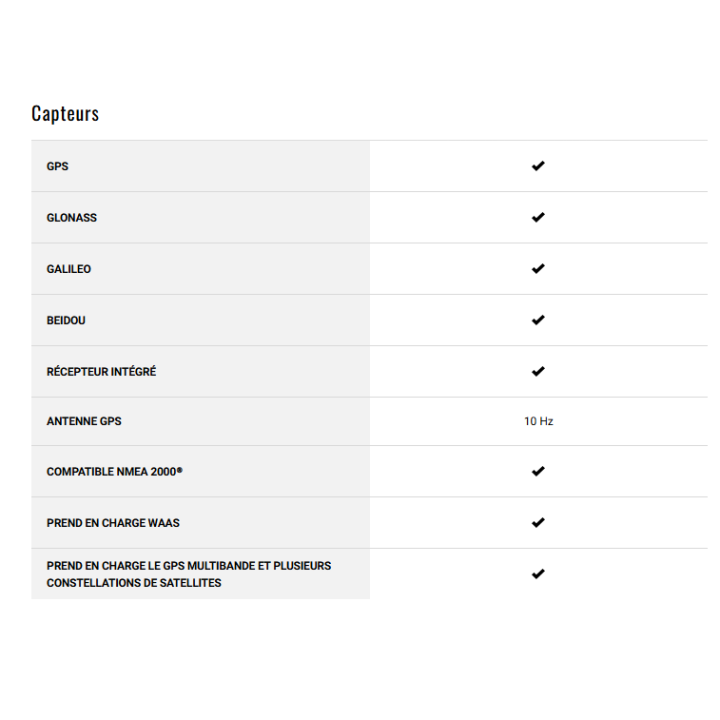Click the BEIDOU row label
Image resolution: width=720 pixels, height=720 pixels.
66,320
